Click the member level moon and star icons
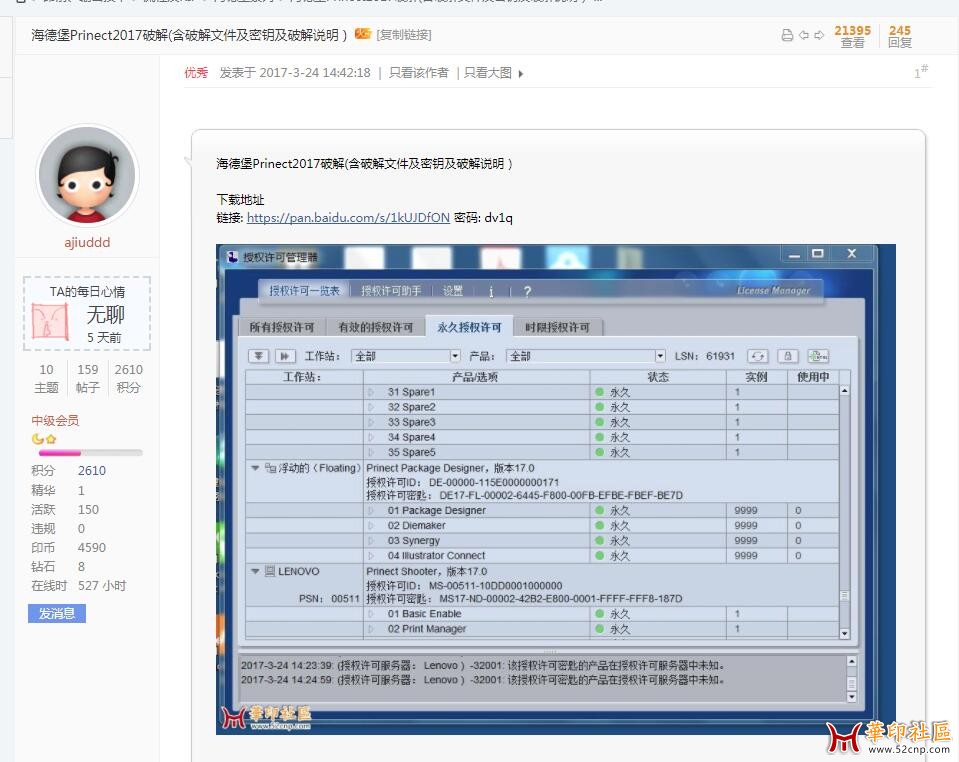This screenshot has height=762, width=959. tap(43, 439)
